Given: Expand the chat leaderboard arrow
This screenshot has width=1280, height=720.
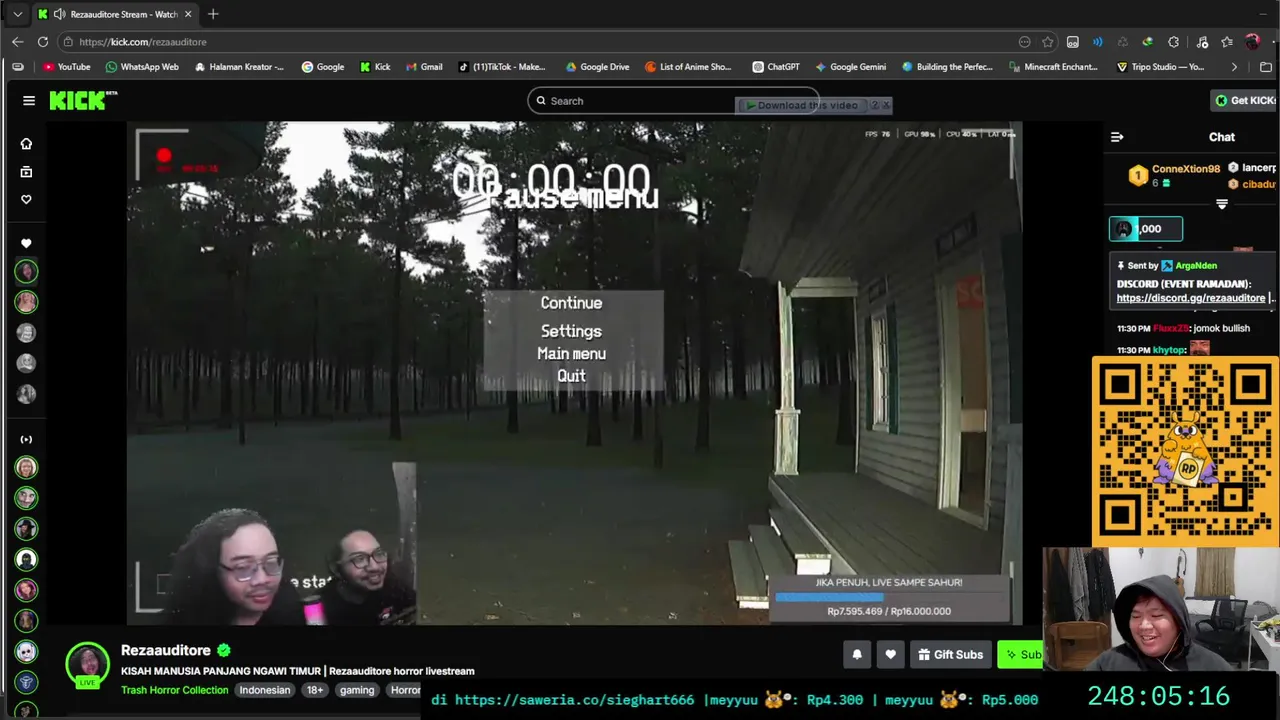Looking at the screenshot, I should click(x=1221, y=204).
